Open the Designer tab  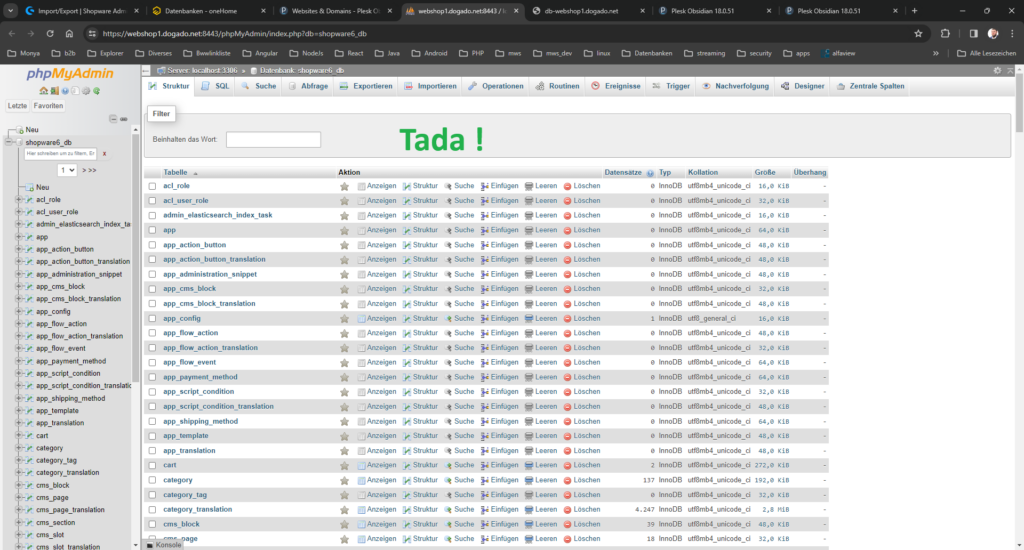pos(803,86)
